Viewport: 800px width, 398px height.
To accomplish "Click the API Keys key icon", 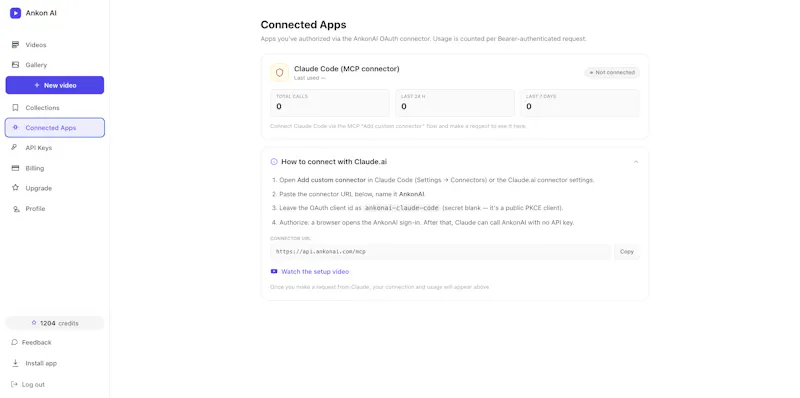I will [x=15, y=147].
